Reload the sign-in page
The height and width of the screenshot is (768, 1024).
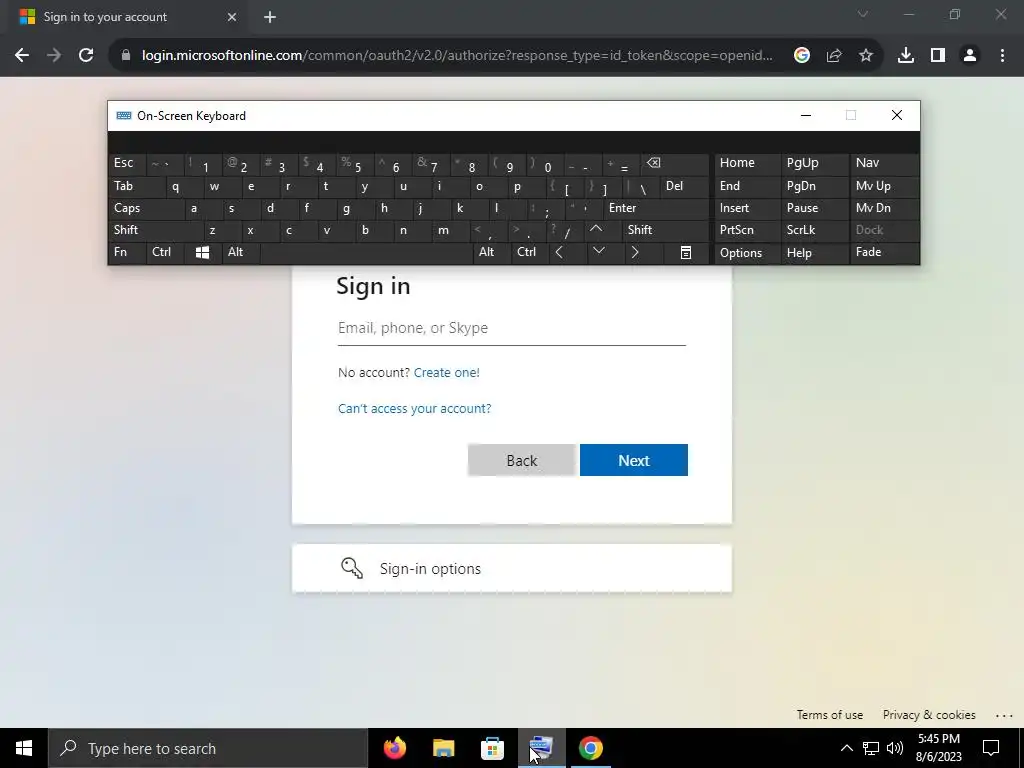click(x=86, y=56)
